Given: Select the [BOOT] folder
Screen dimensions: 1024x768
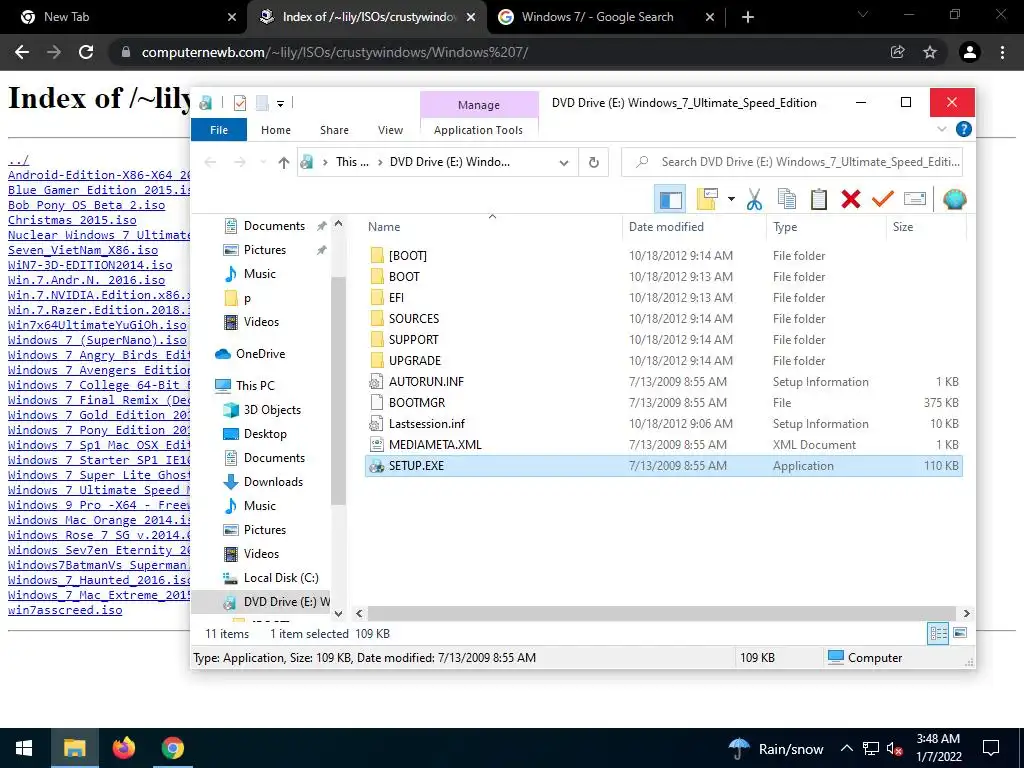Looking at the screenshot, I should pyautogui.click(x=408, y=255).
